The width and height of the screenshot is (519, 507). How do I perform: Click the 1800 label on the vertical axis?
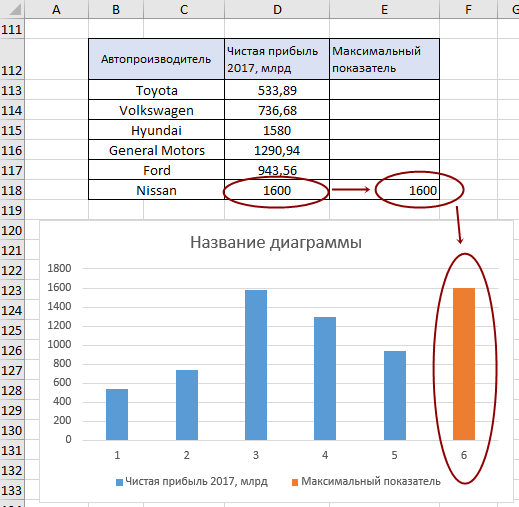tap(59, 268)
